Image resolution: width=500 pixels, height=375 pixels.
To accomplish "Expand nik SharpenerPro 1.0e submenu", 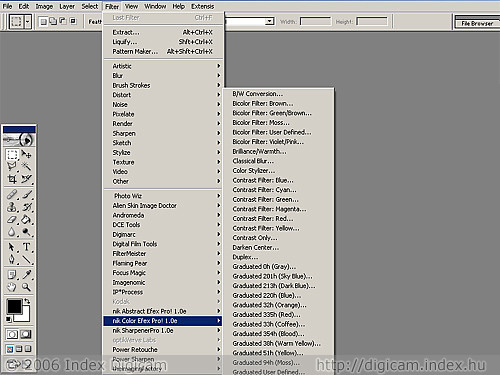I will (x=163, y=331).
